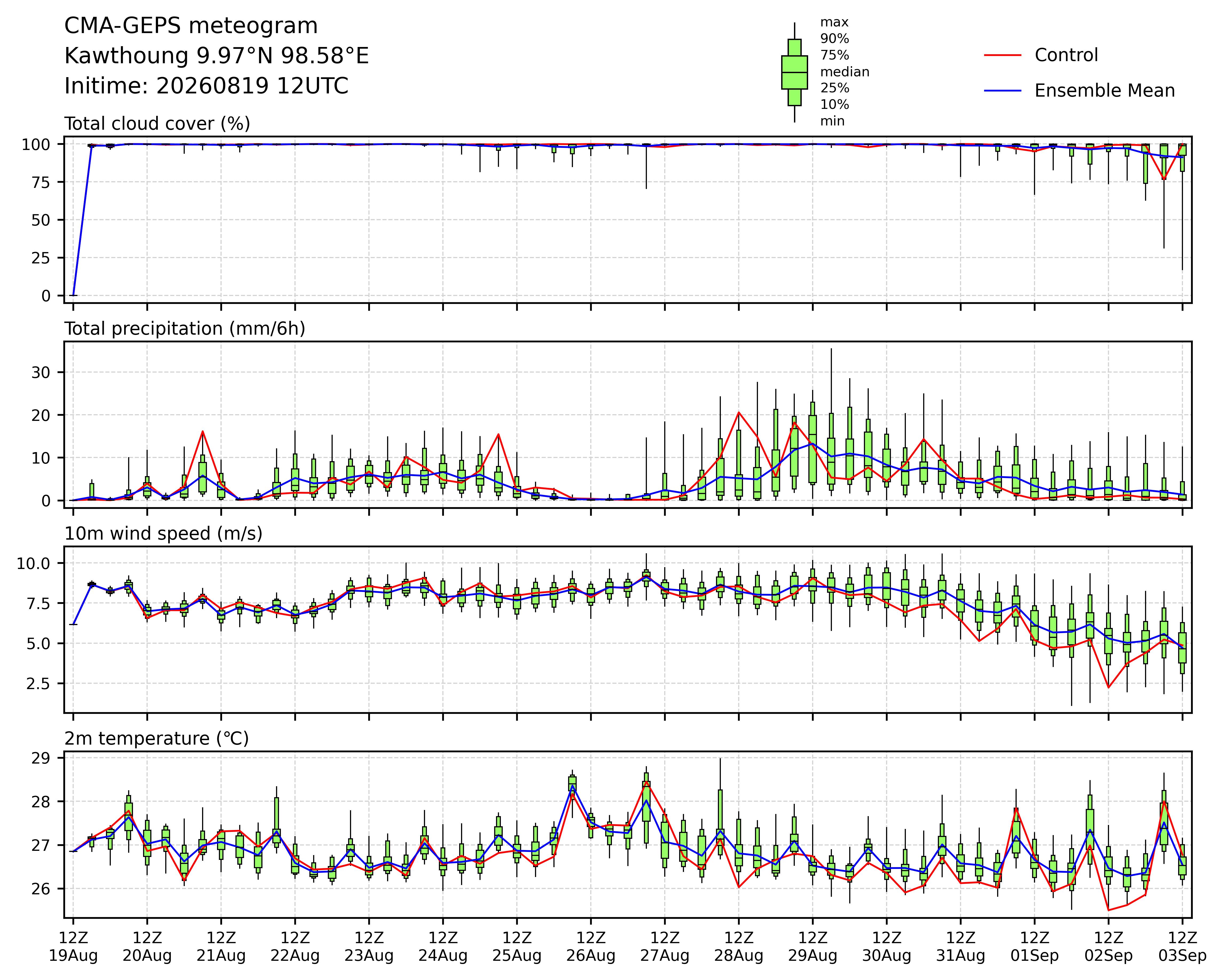1223x980 pixels.
Task: Click the '10%' box-plot legend label
Action: click(835, 105)
